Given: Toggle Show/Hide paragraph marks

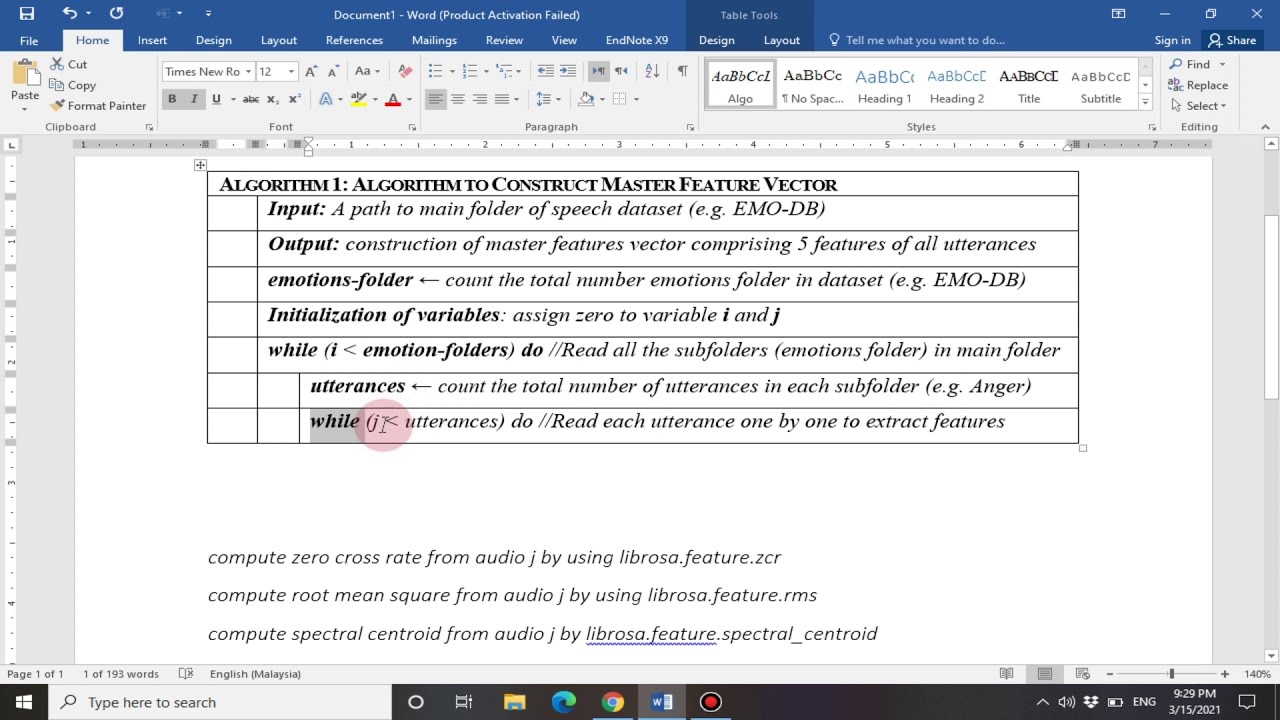Looking at the screenshot, I should [x=682, y=71].
